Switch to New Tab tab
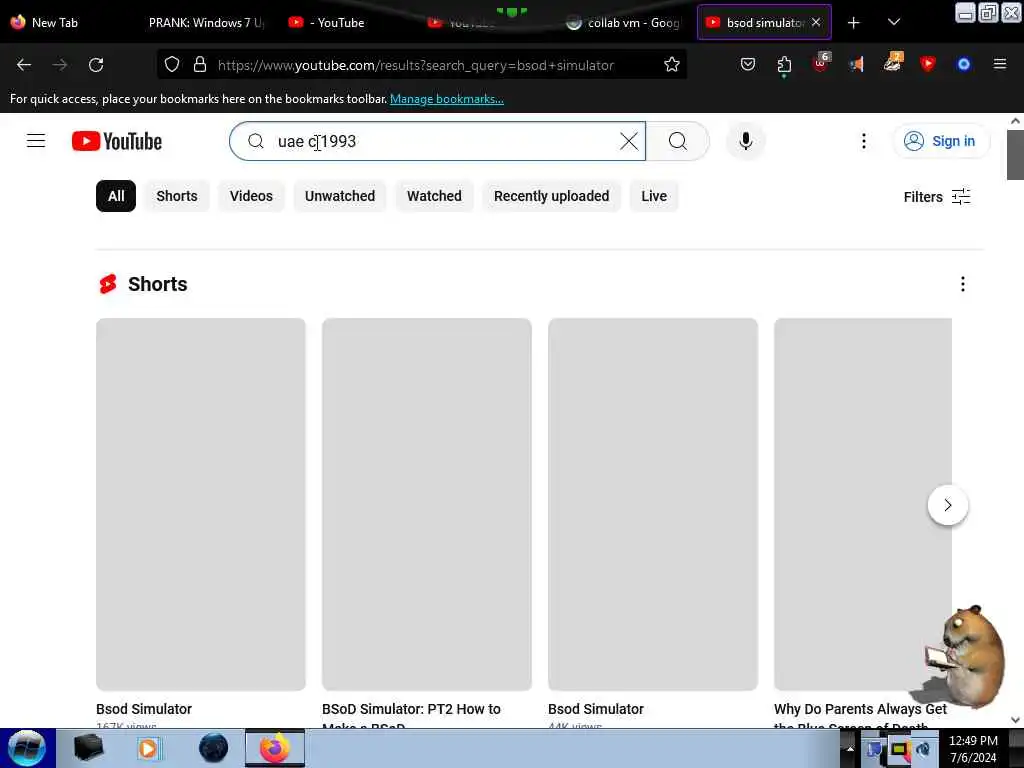The width and height of the screenshot is (1024, 768). pos(54,23)
